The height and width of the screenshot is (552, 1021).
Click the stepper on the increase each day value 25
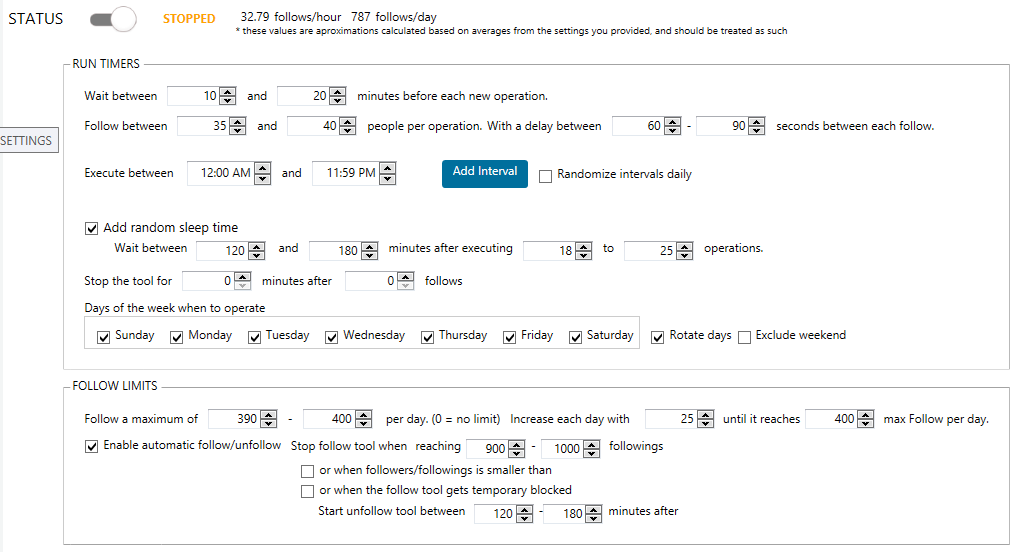pyautogui.click(x=705, y=419)
